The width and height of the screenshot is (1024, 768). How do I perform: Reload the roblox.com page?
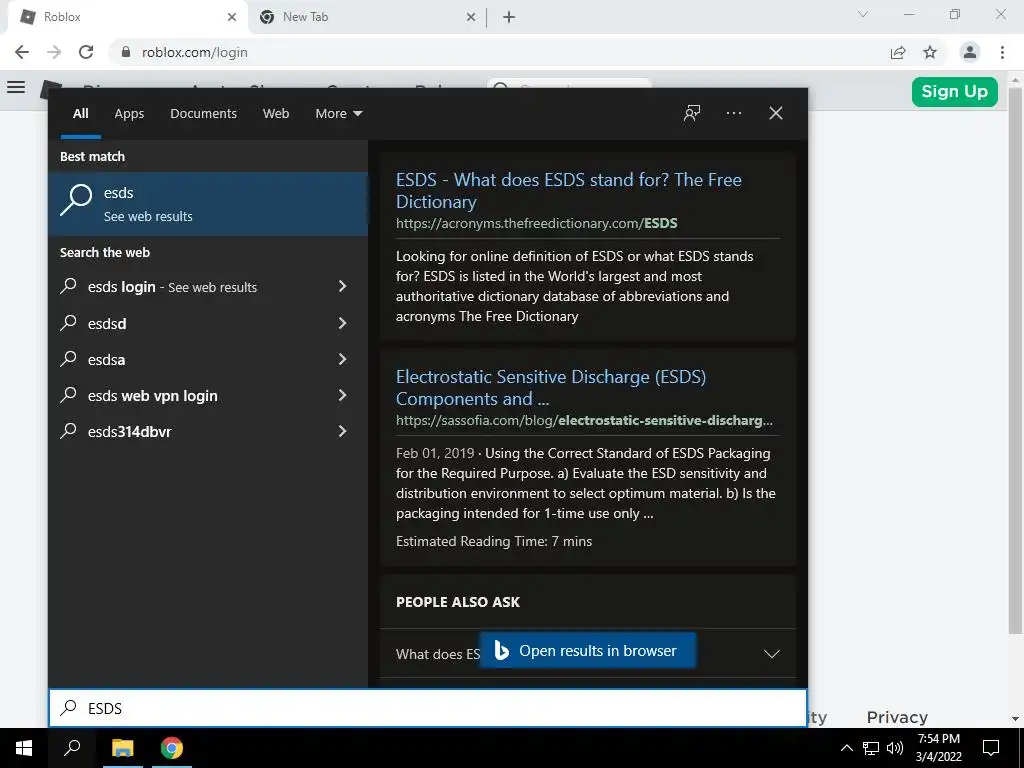coord(86,52)
